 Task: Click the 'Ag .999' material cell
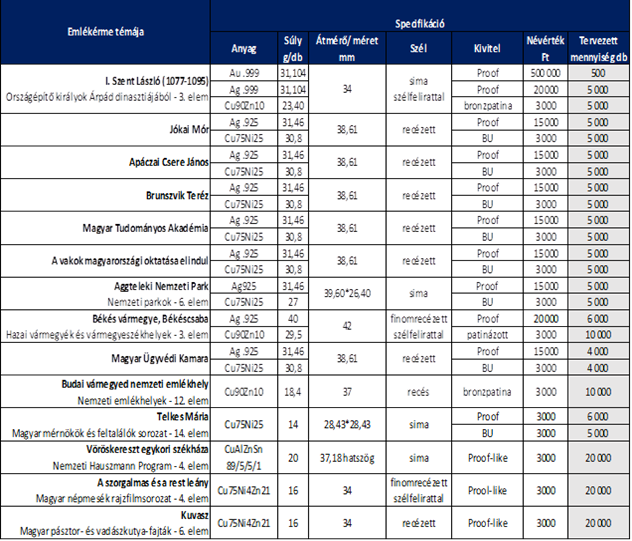pos(244,89)
